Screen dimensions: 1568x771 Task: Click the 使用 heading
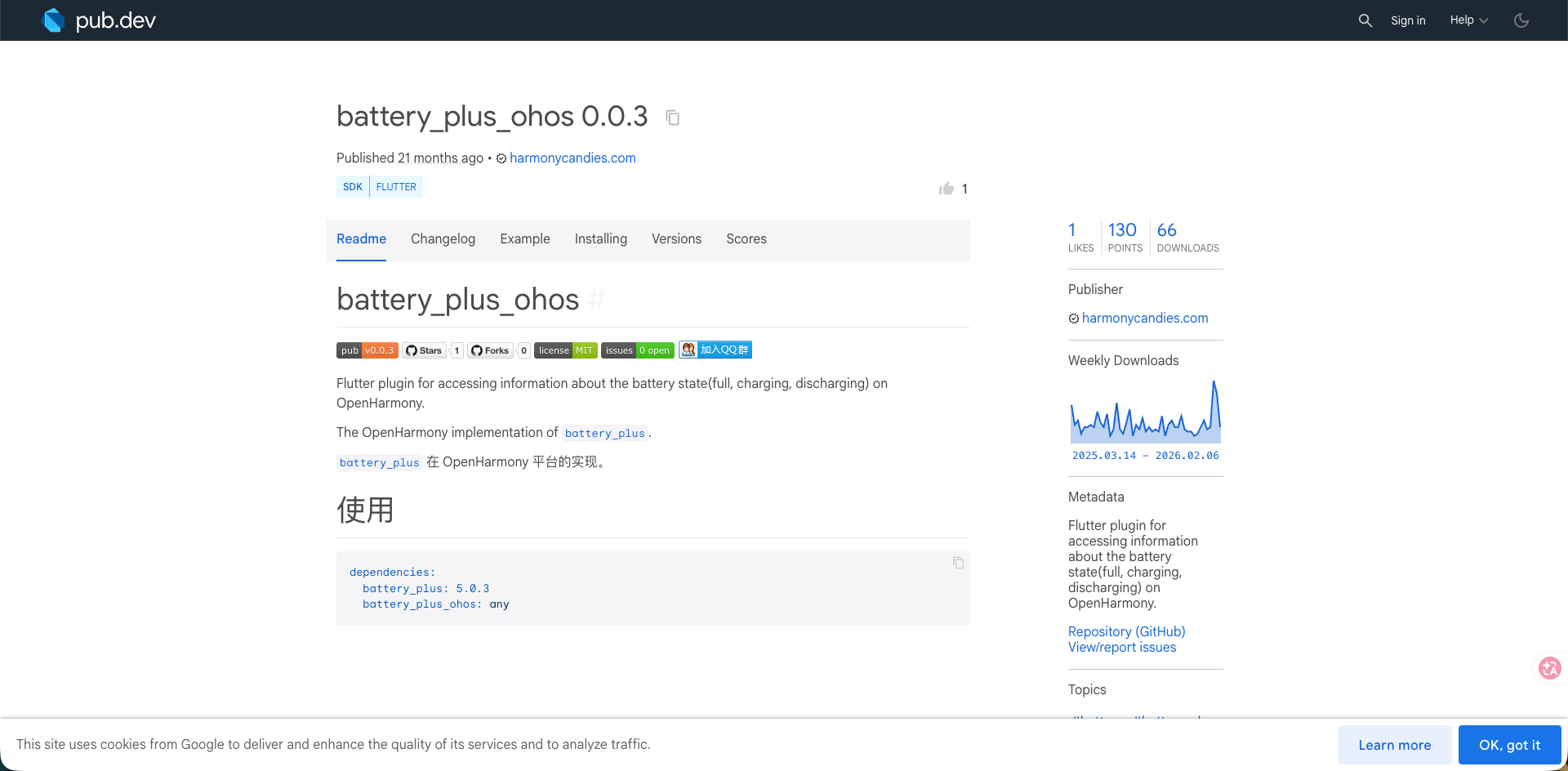pos(365,510)
